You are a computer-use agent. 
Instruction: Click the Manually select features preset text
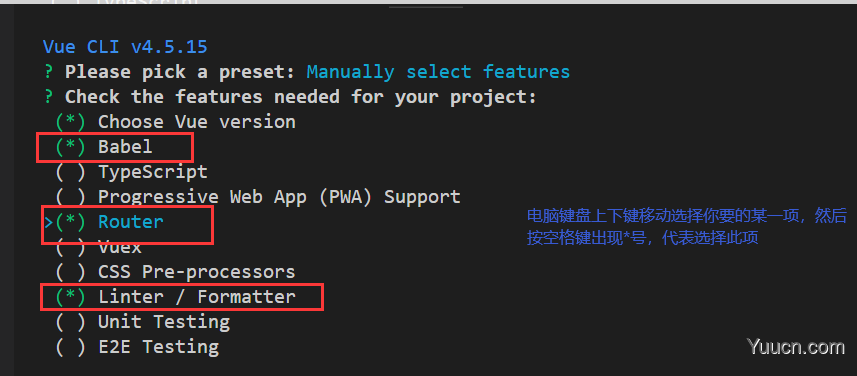[x=438, y=72]
